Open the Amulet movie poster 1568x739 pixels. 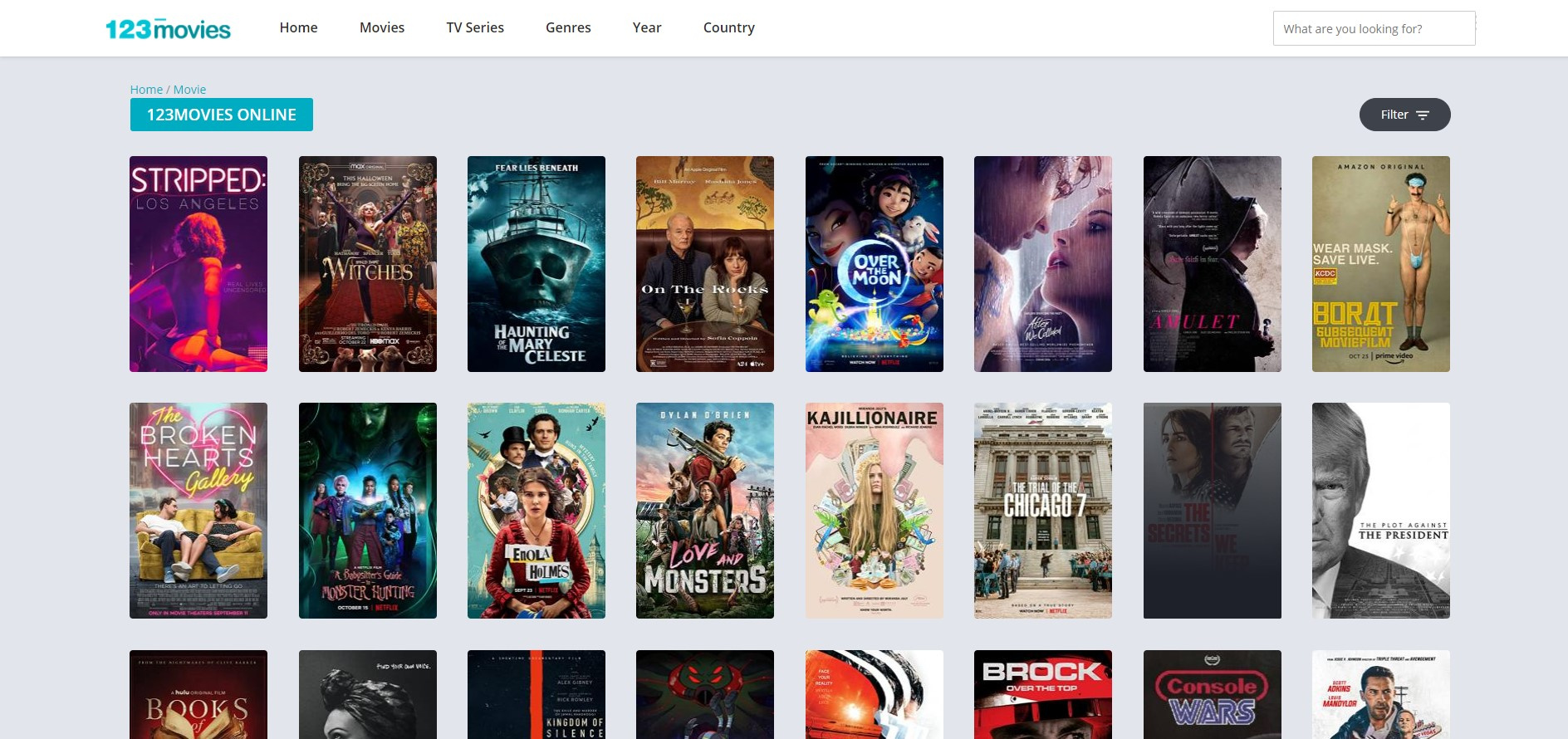pos(1213,264)
